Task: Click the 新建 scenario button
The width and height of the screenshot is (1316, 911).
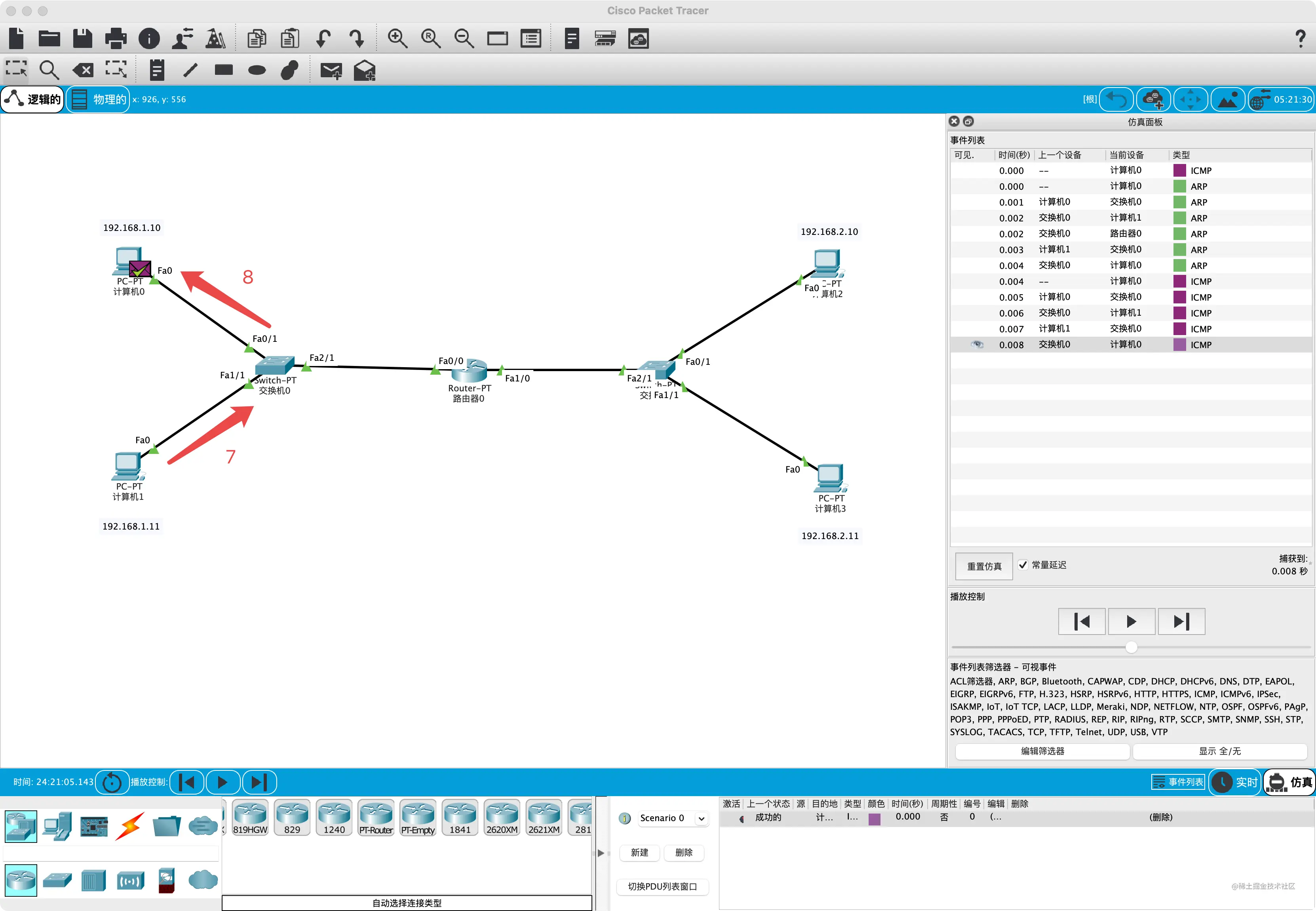Action: [x=639, y=852]
